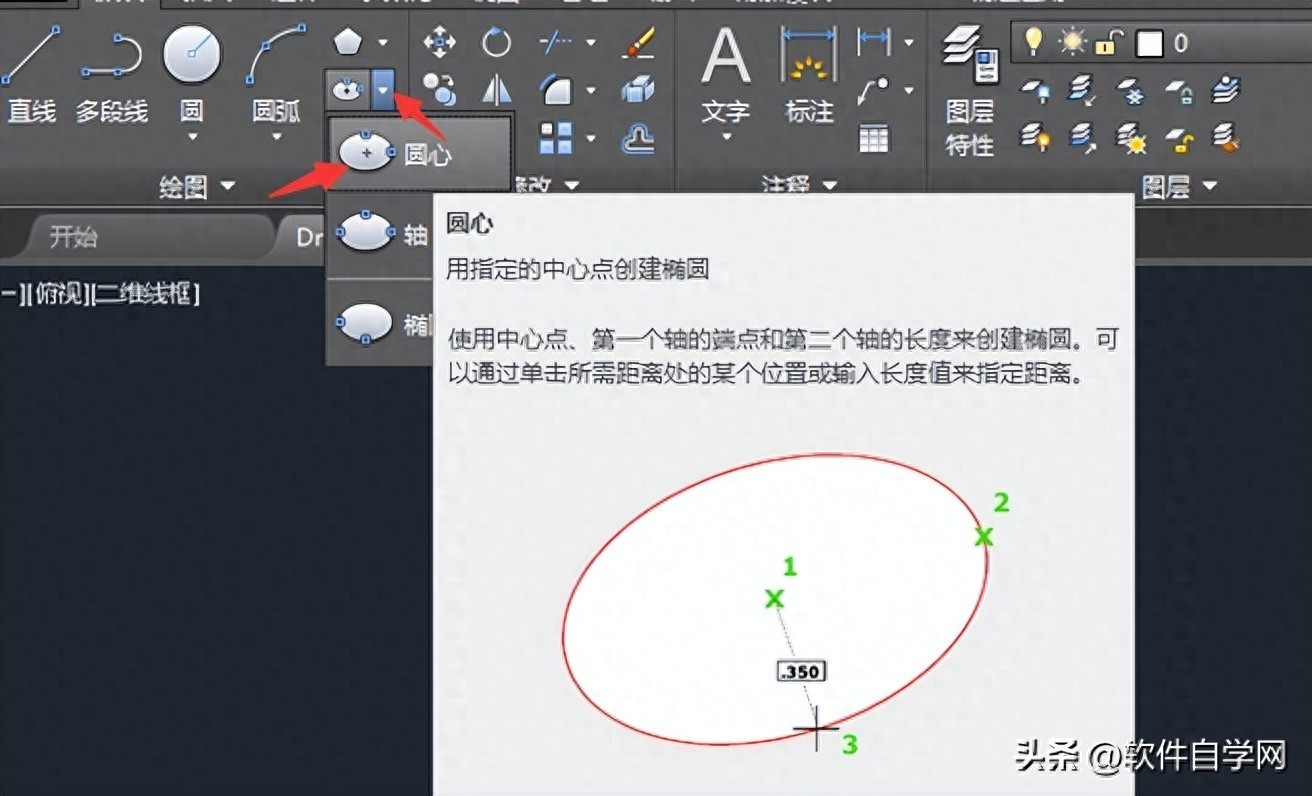
Task: Switch to the 开始 tab
Action: click(75, 237)
